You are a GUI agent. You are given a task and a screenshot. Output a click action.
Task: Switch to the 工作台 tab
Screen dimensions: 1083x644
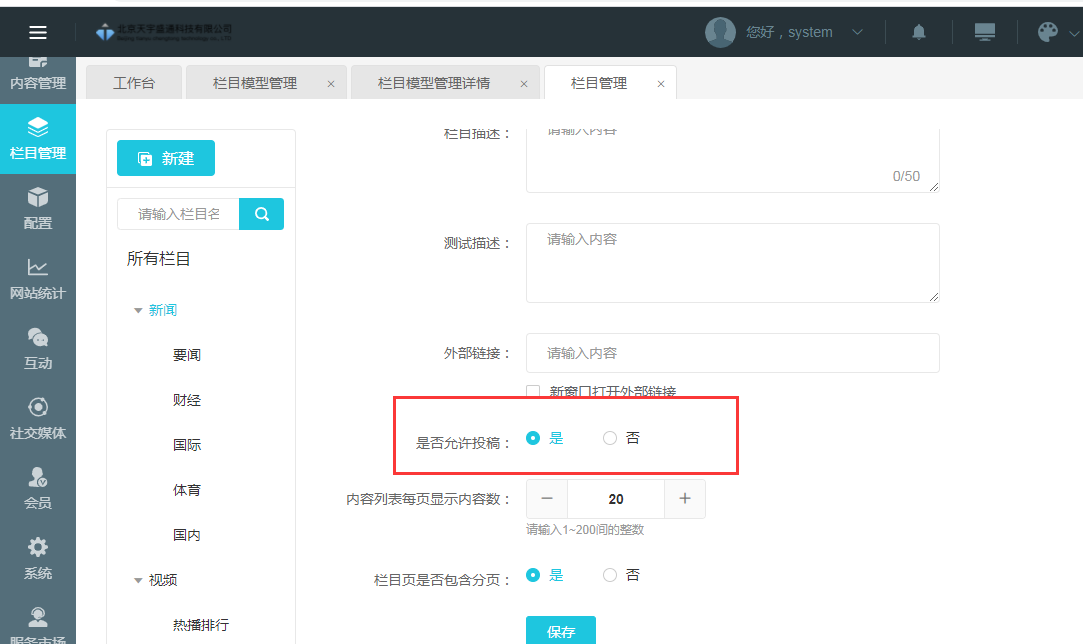coord(134,83)
